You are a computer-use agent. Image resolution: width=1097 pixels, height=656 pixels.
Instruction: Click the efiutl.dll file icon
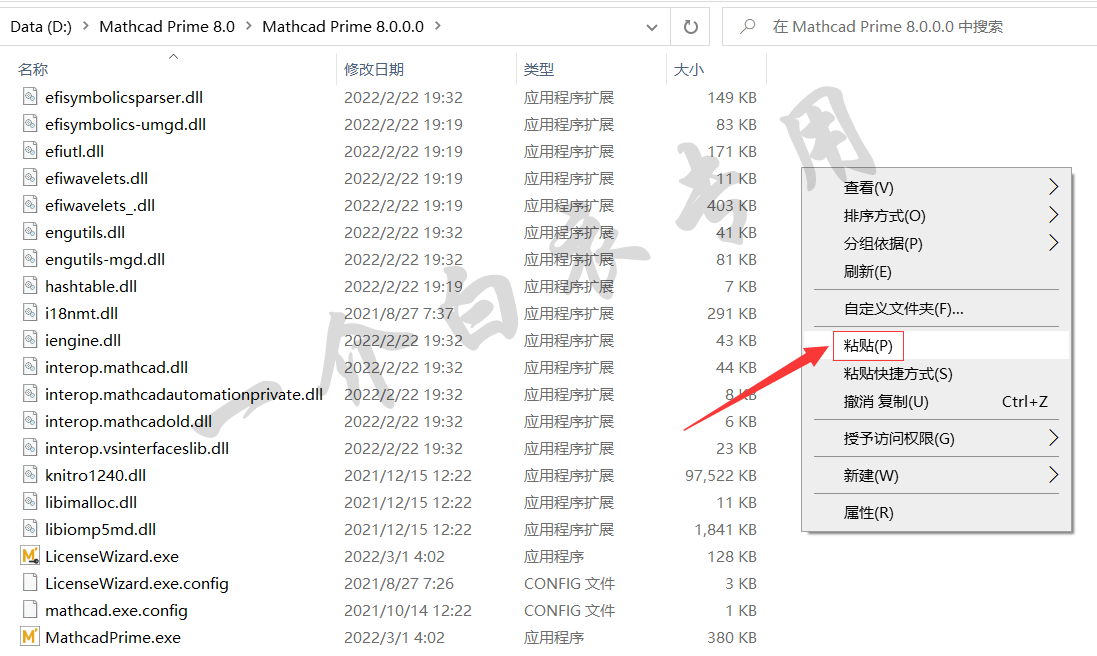[30, 150]
